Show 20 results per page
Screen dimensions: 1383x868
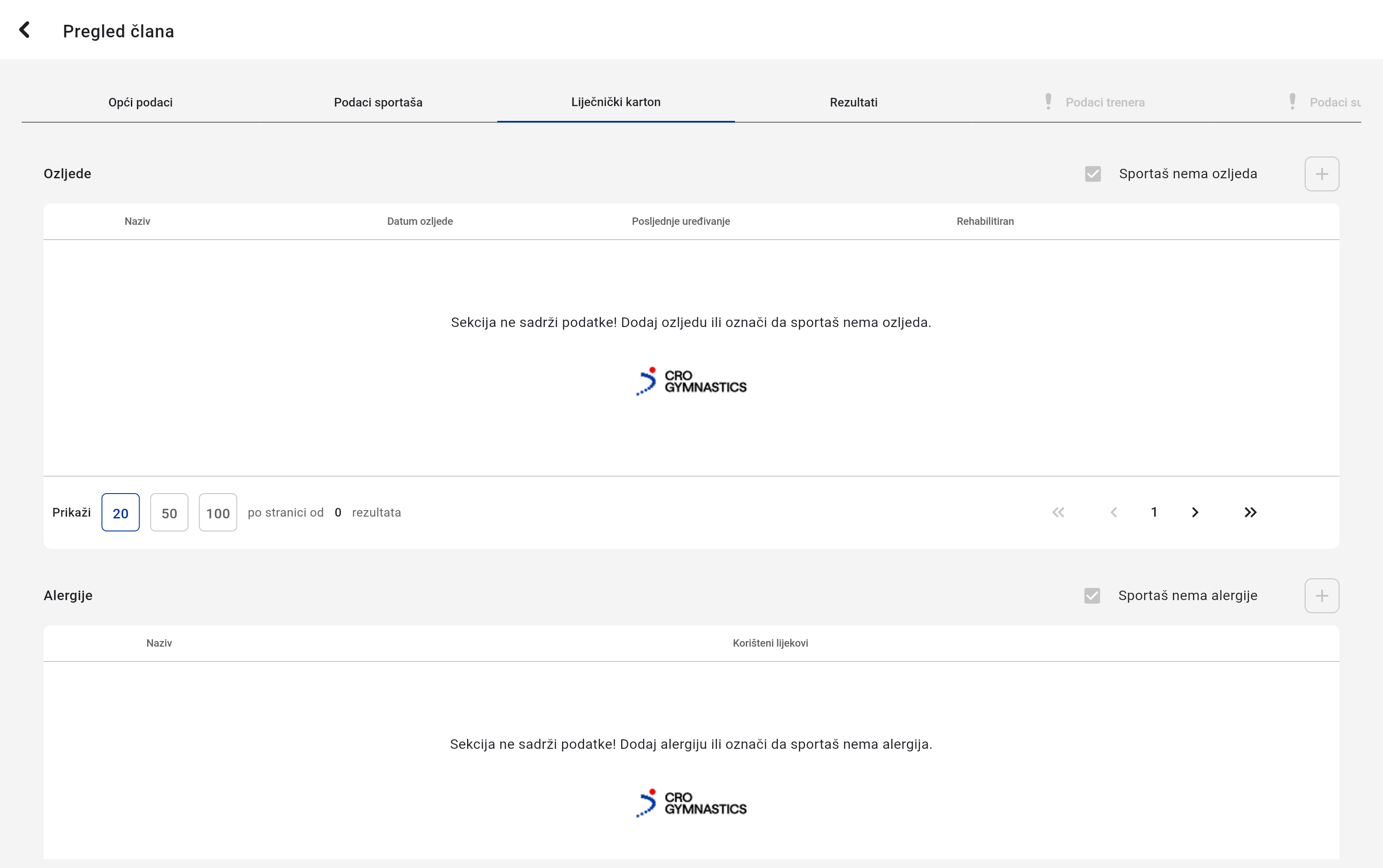point(120,513)
